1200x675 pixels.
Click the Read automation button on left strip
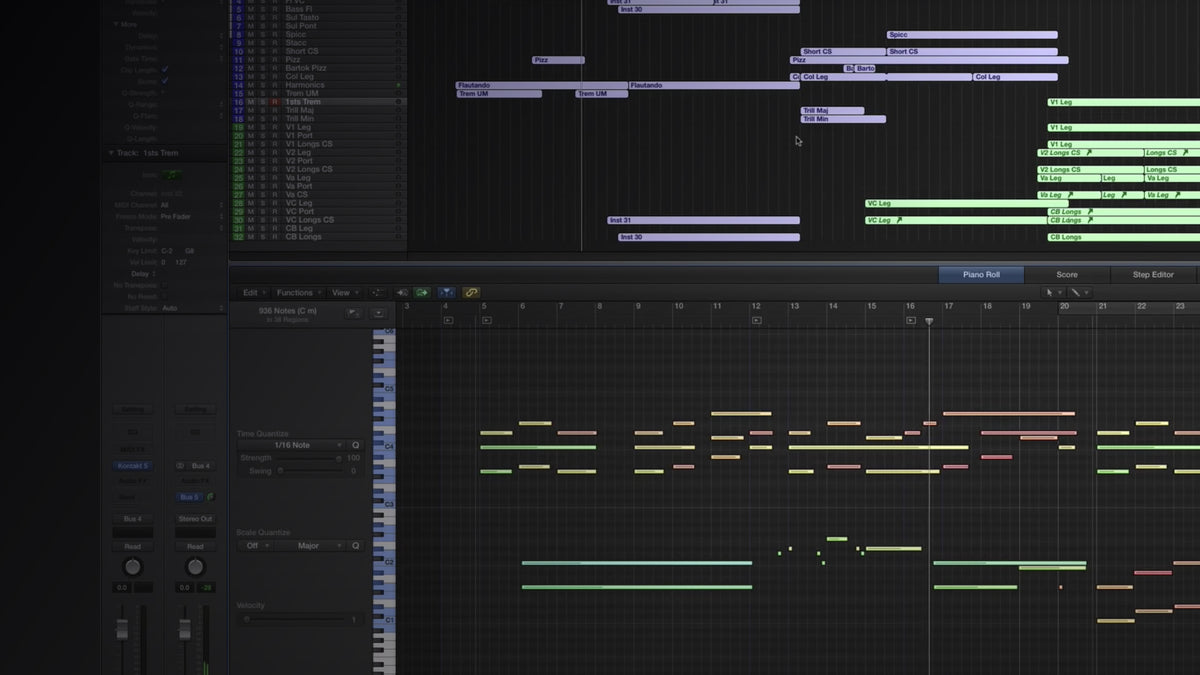click(132, 547)
